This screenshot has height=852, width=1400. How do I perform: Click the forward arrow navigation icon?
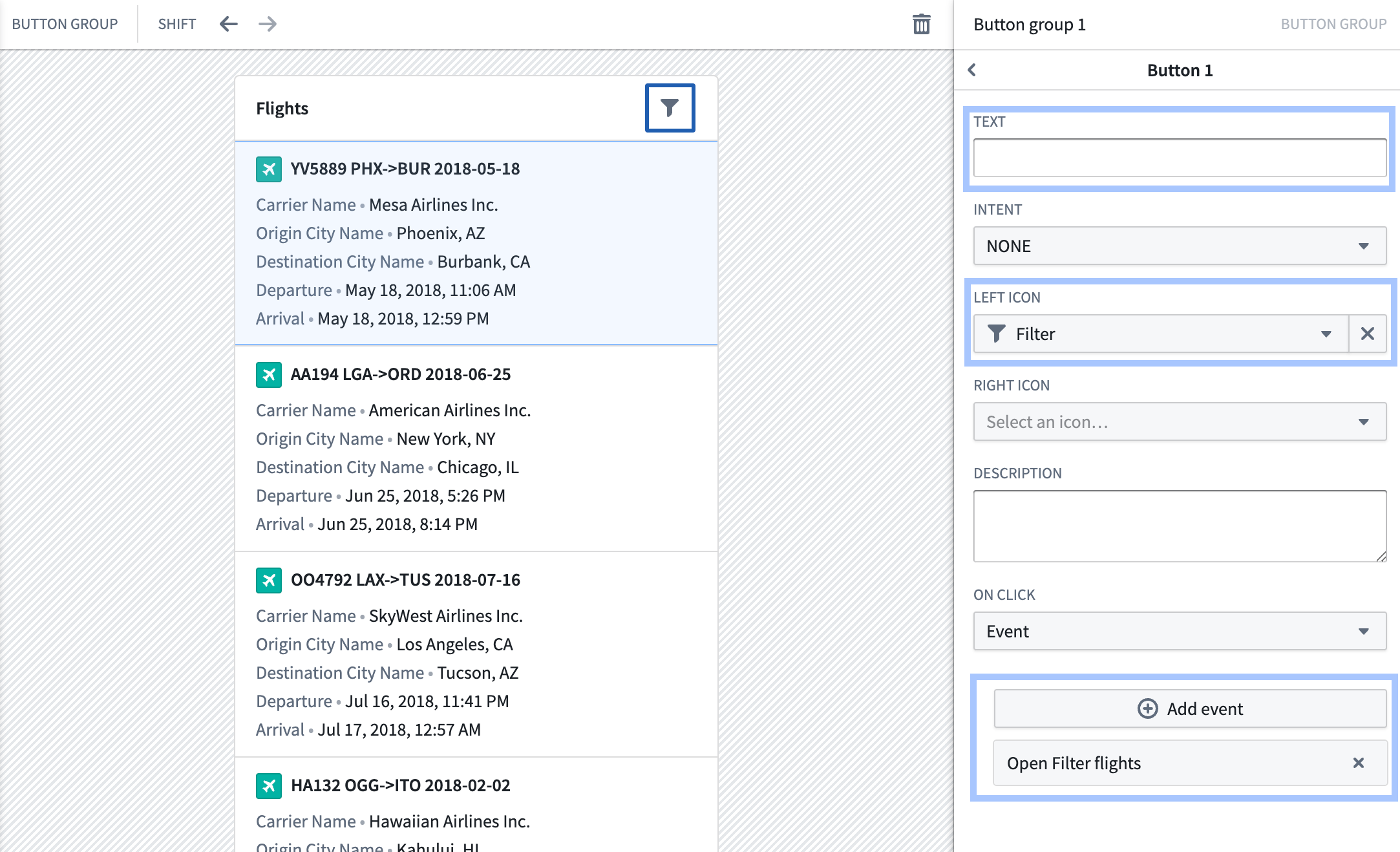(267, 22)
